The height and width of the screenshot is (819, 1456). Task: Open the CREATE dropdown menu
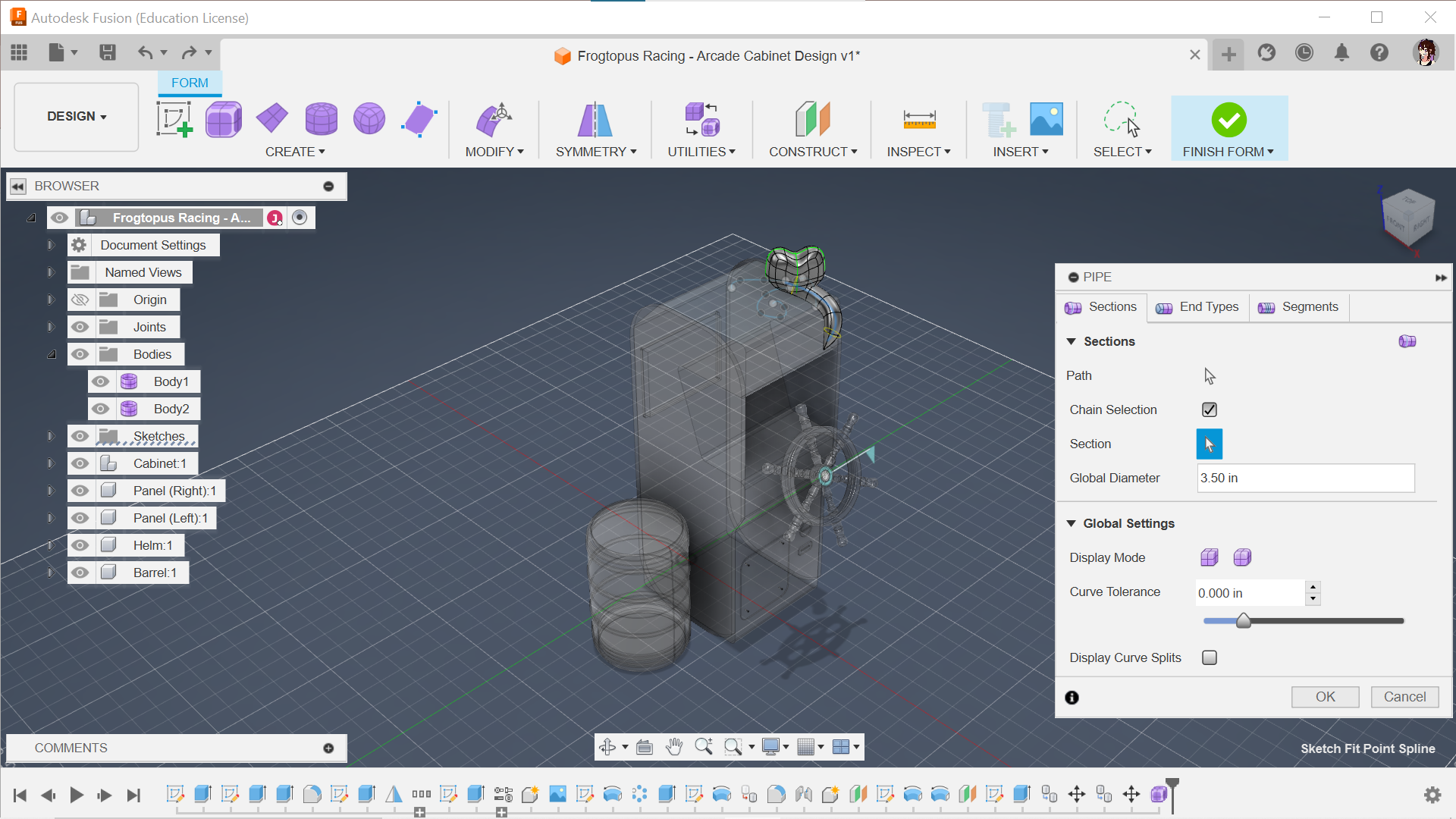(295, 152)
